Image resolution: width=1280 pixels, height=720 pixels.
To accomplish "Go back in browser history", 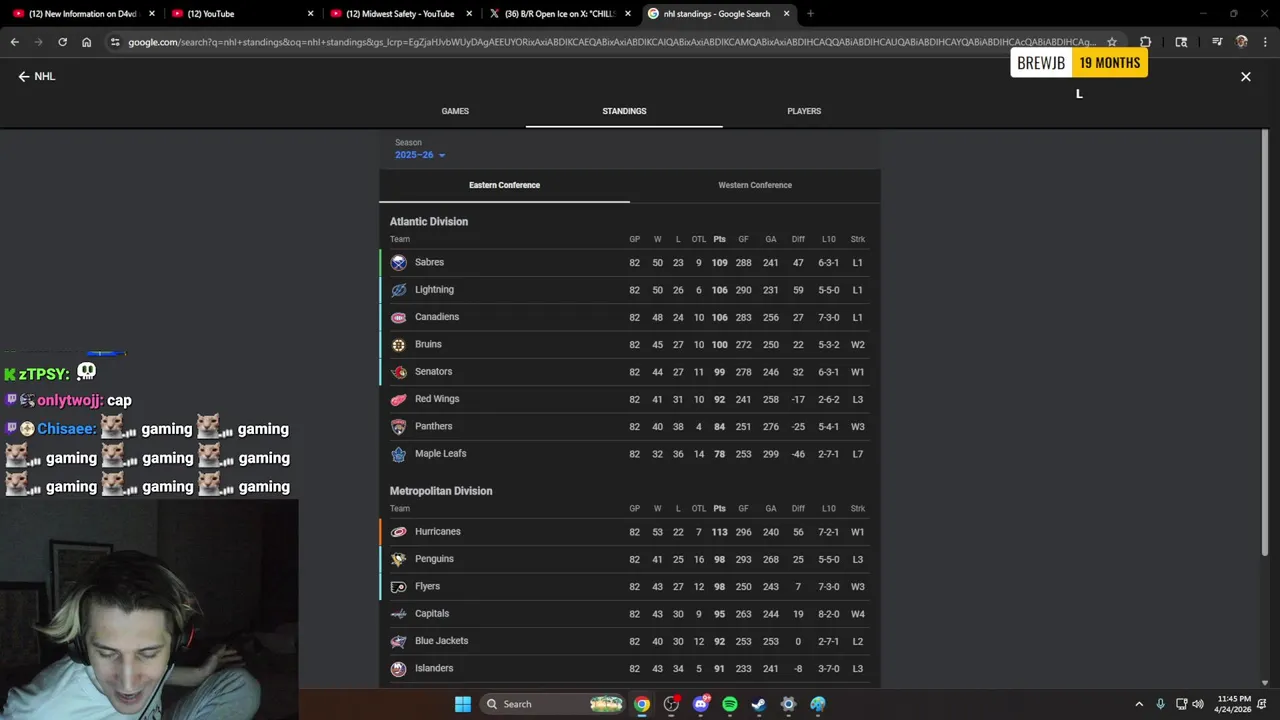I will [x=14, y=42].
